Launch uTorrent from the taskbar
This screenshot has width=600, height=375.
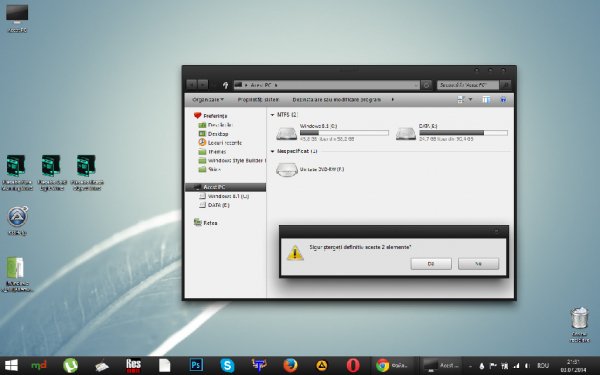(70, 365)
